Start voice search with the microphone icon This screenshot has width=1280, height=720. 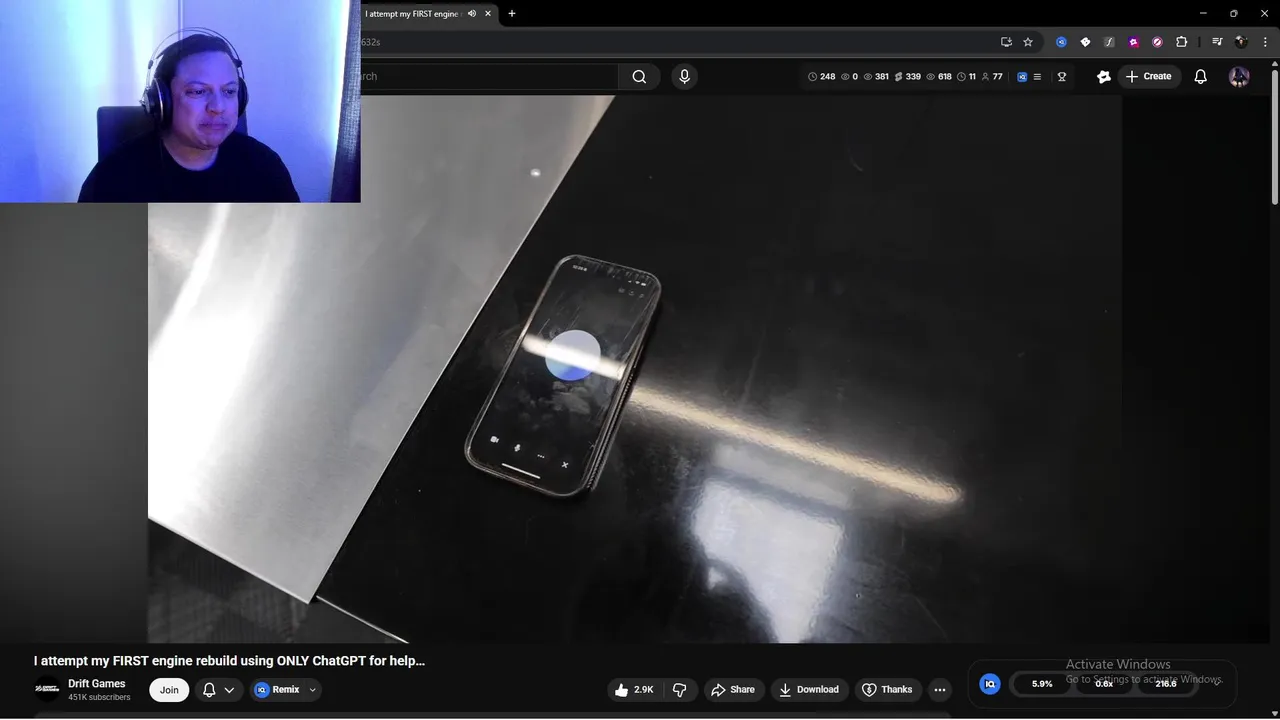pyautogui.click(x=684, y=77)
